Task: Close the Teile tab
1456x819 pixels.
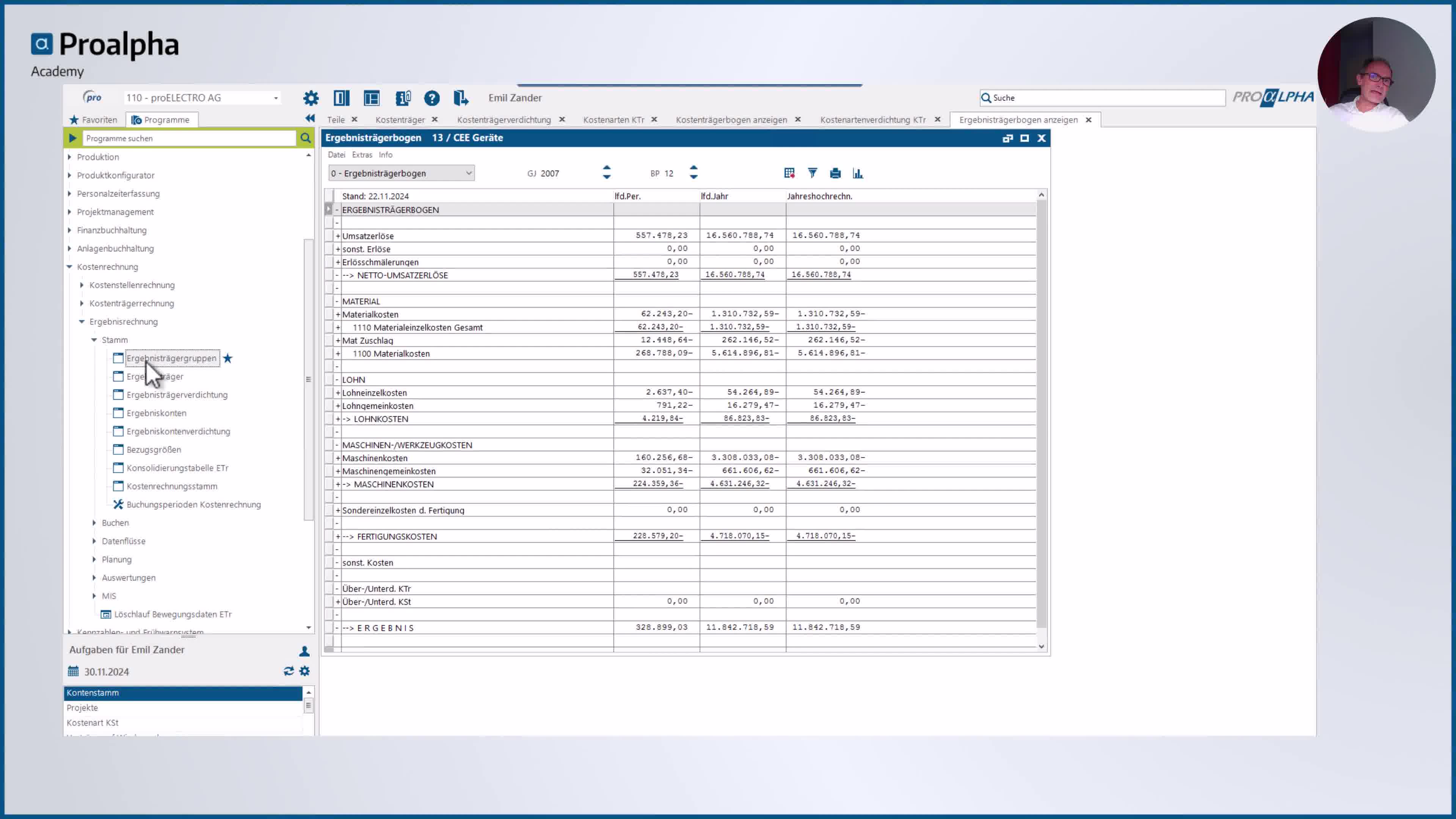Action: [355, 119]
